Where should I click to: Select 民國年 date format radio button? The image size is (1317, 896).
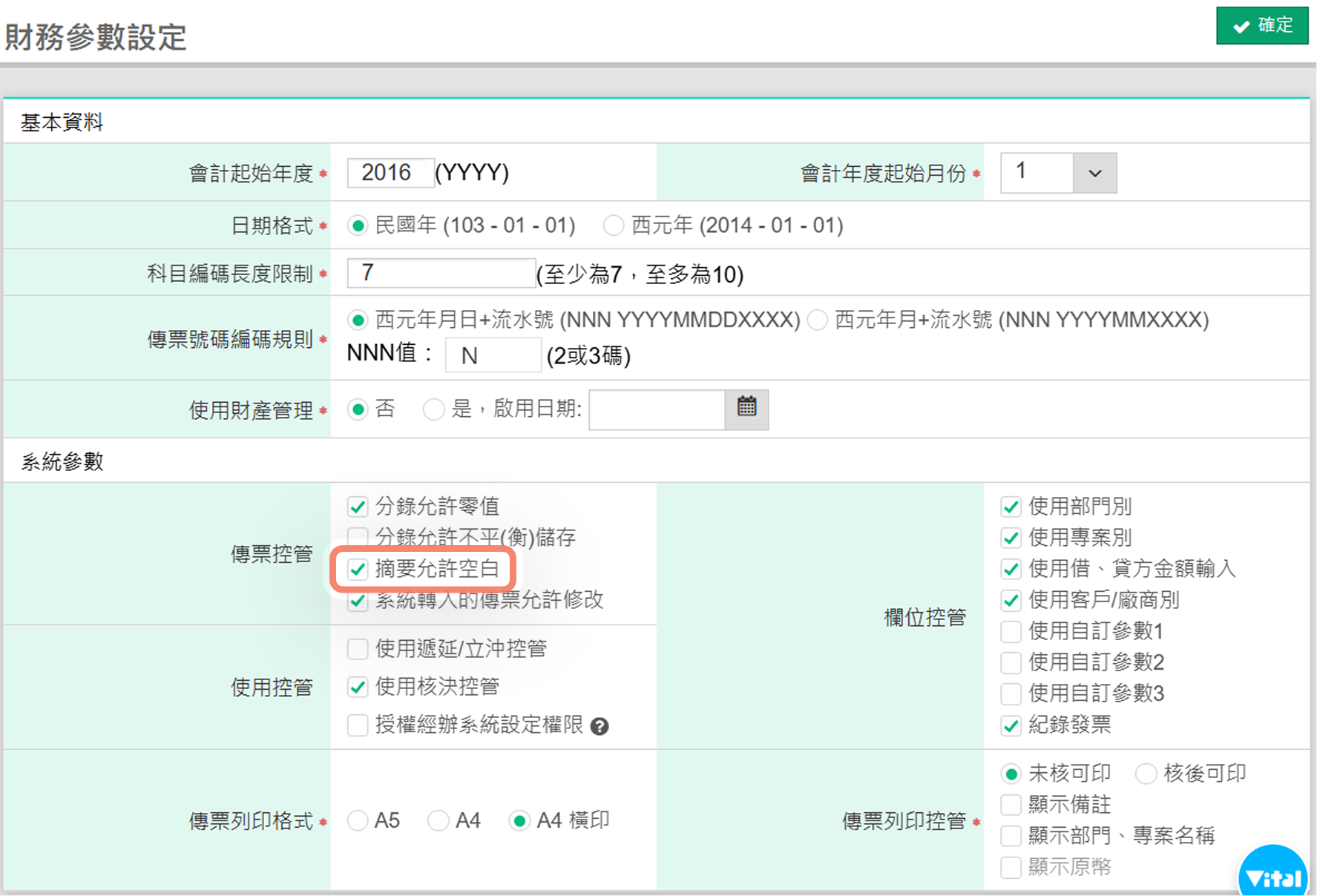pos(358,225)
